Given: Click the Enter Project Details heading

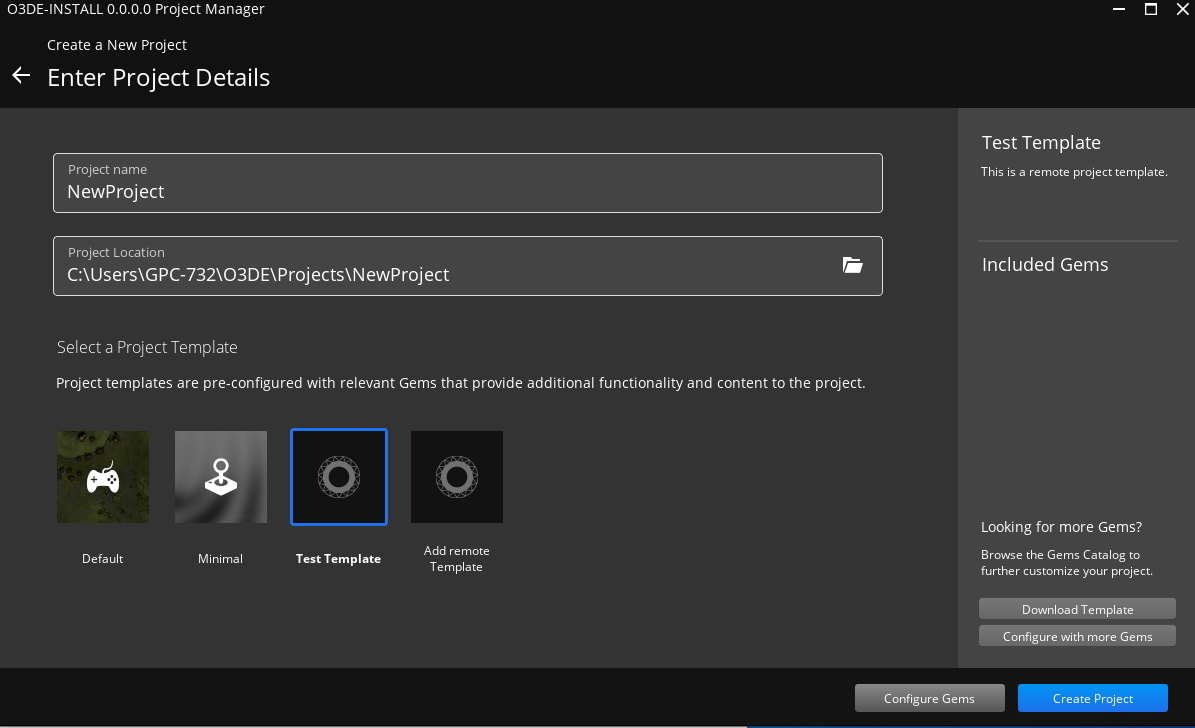Looking at the screenshot, I should pos(158,77).
